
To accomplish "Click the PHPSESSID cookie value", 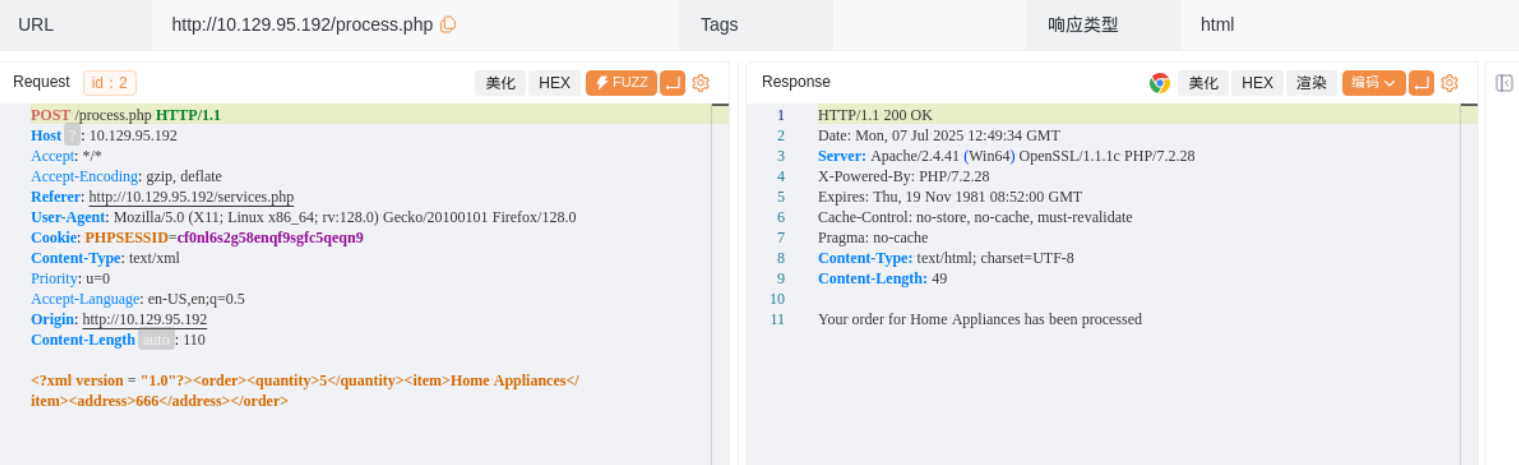I will click(x=270, y=238).
